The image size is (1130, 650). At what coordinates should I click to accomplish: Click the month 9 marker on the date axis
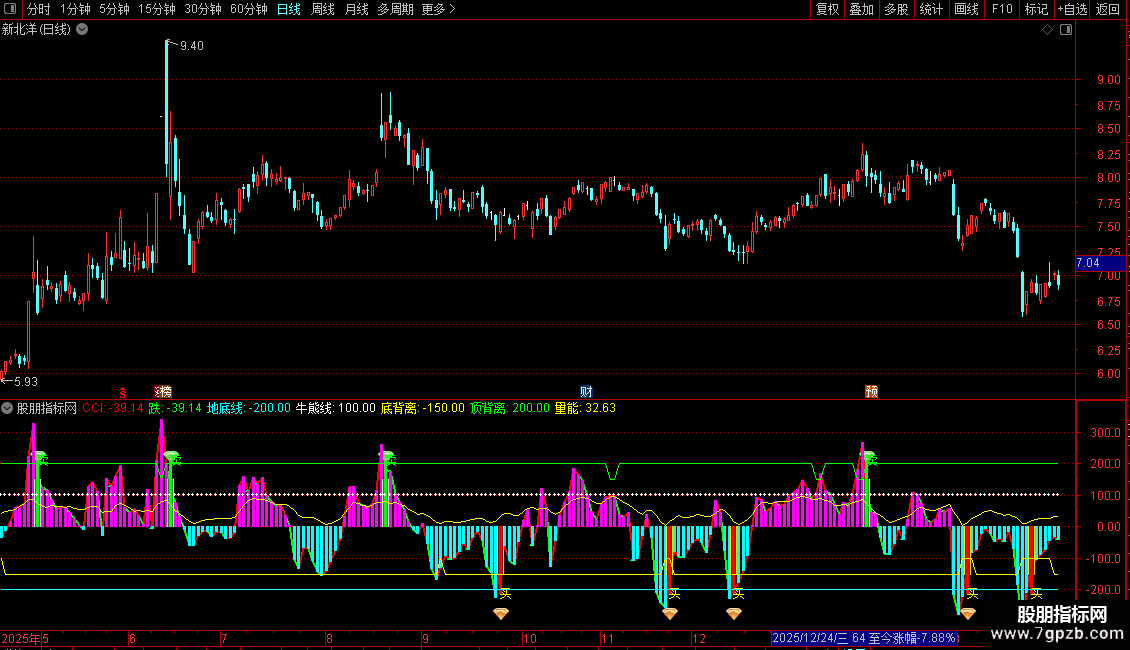[425, 638]
